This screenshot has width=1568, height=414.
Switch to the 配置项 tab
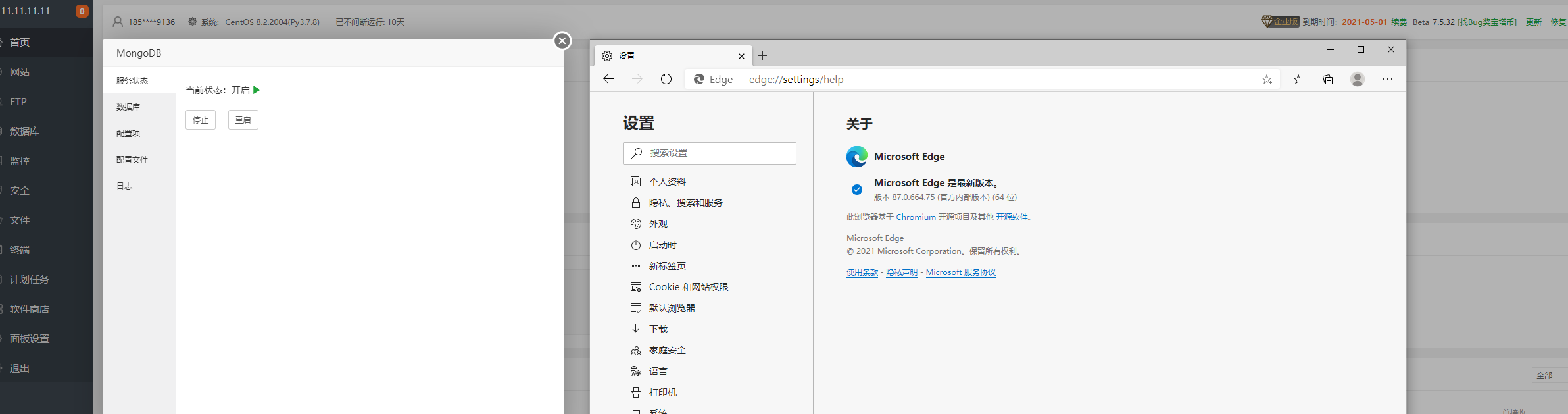point(128,133)
